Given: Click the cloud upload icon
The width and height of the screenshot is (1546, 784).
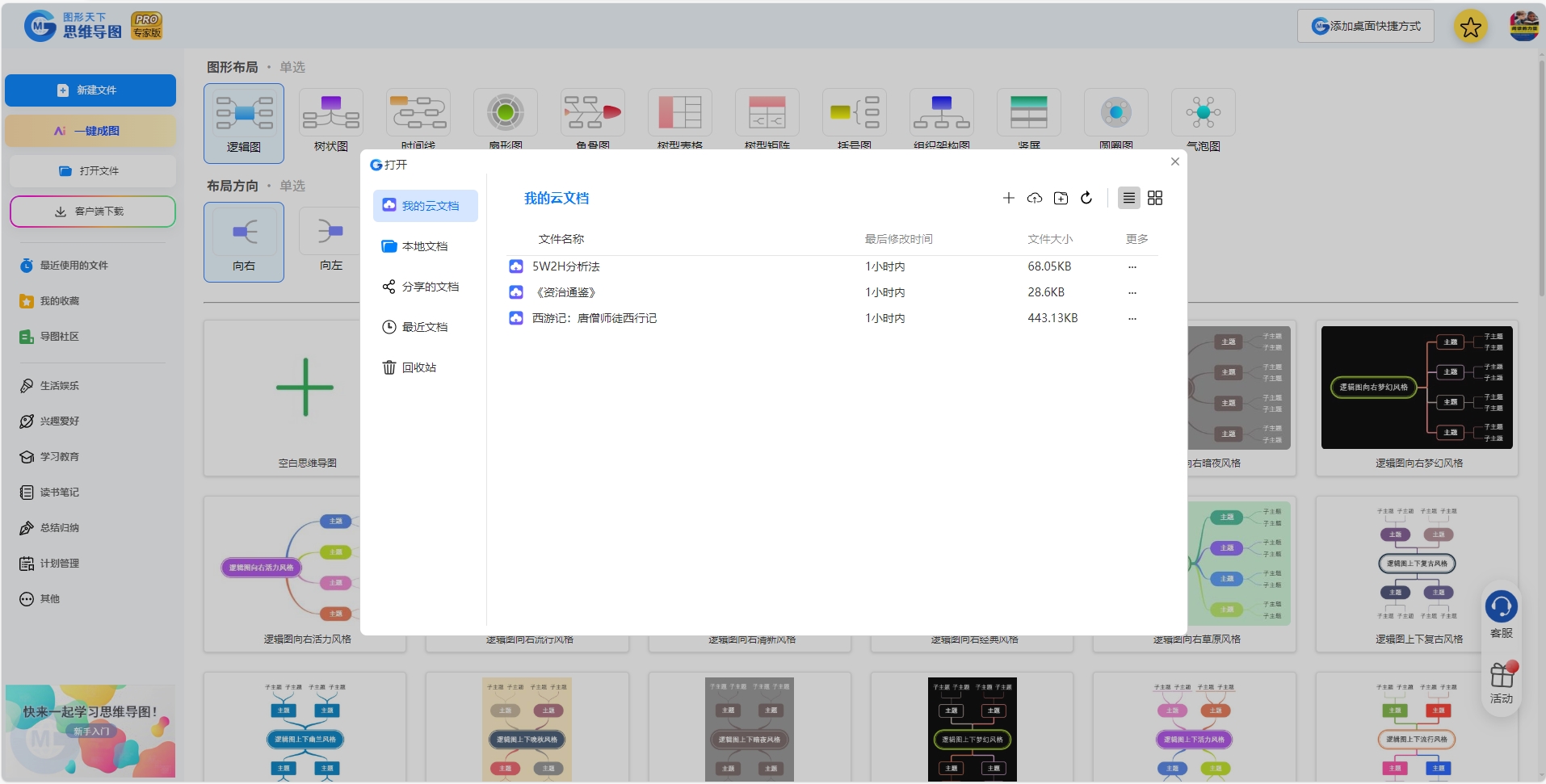Looking at the screenshot, I should (1034, 198).
